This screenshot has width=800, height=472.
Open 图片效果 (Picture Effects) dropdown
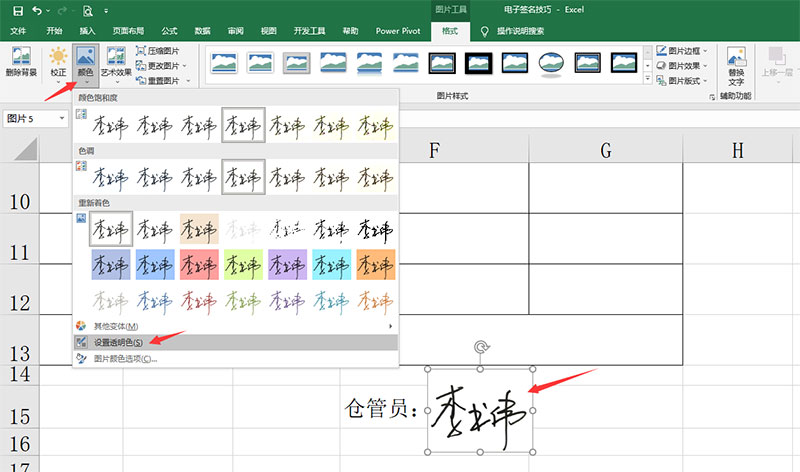coord(682,66)
